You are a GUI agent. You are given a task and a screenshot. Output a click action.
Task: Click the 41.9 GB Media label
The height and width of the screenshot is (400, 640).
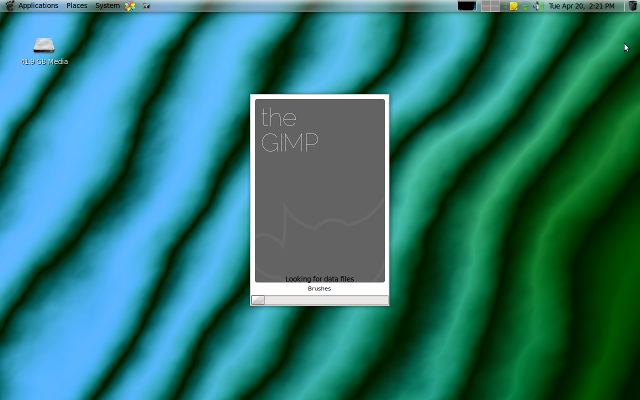pos(44,62)
